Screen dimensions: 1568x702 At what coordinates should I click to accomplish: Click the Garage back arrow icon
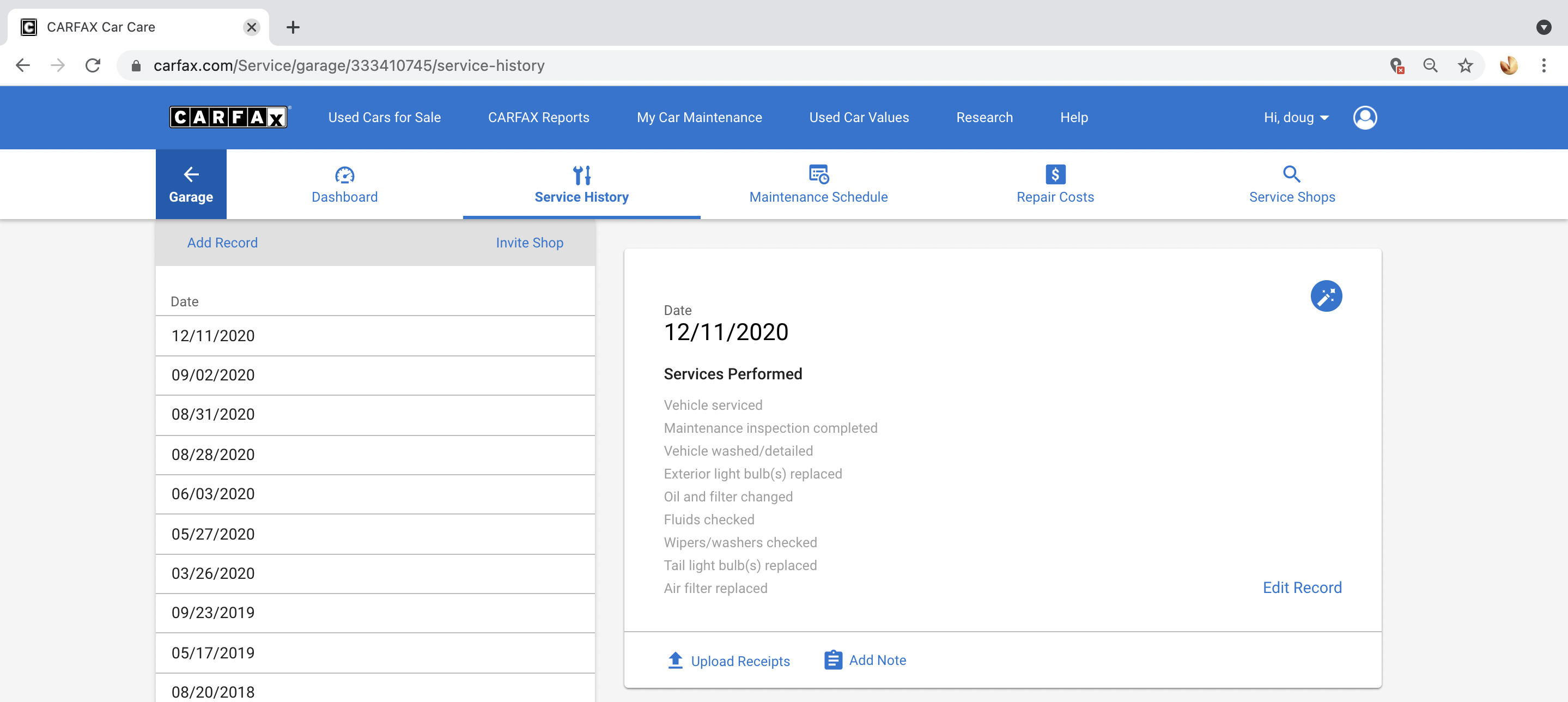click(x=191, y=175)
